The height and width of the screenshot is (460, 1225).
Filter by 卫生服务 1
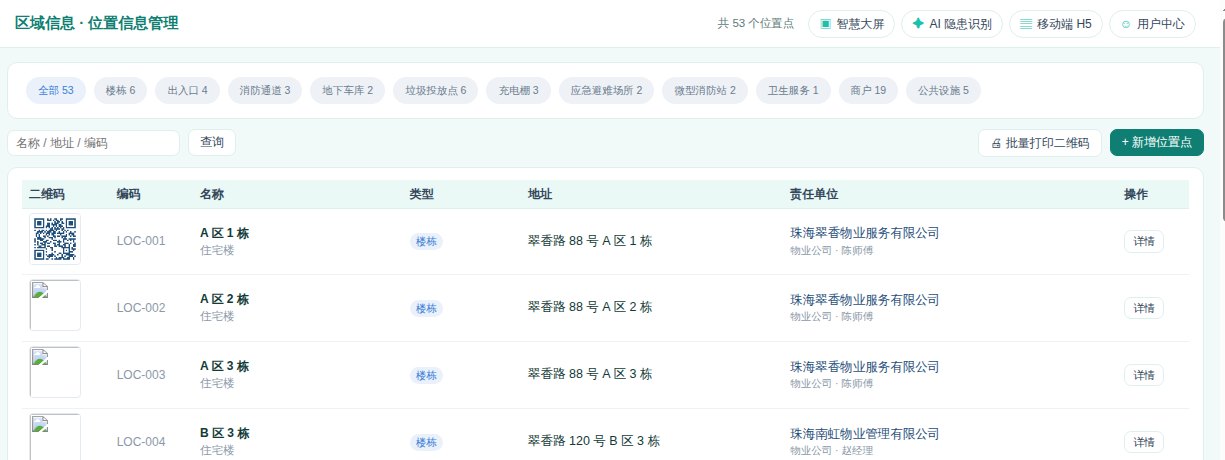click(793, 91)
